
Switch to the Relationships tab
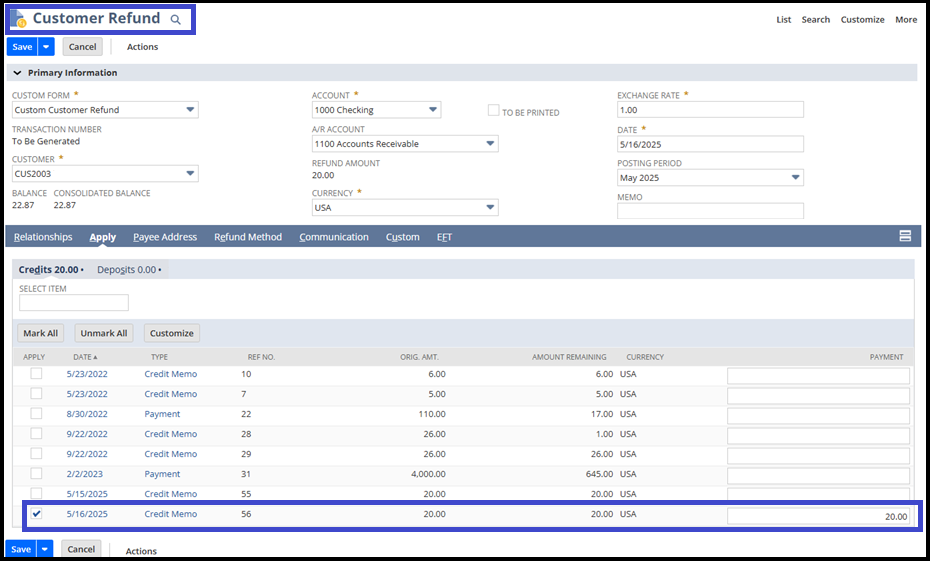43,237
